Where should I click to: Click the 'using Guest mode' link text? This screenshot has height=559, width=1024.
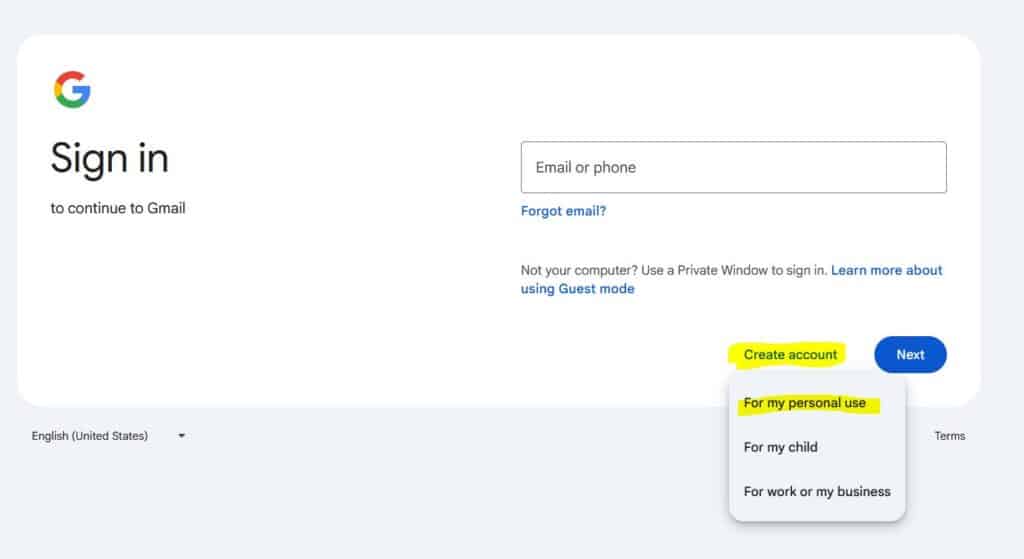577,289
